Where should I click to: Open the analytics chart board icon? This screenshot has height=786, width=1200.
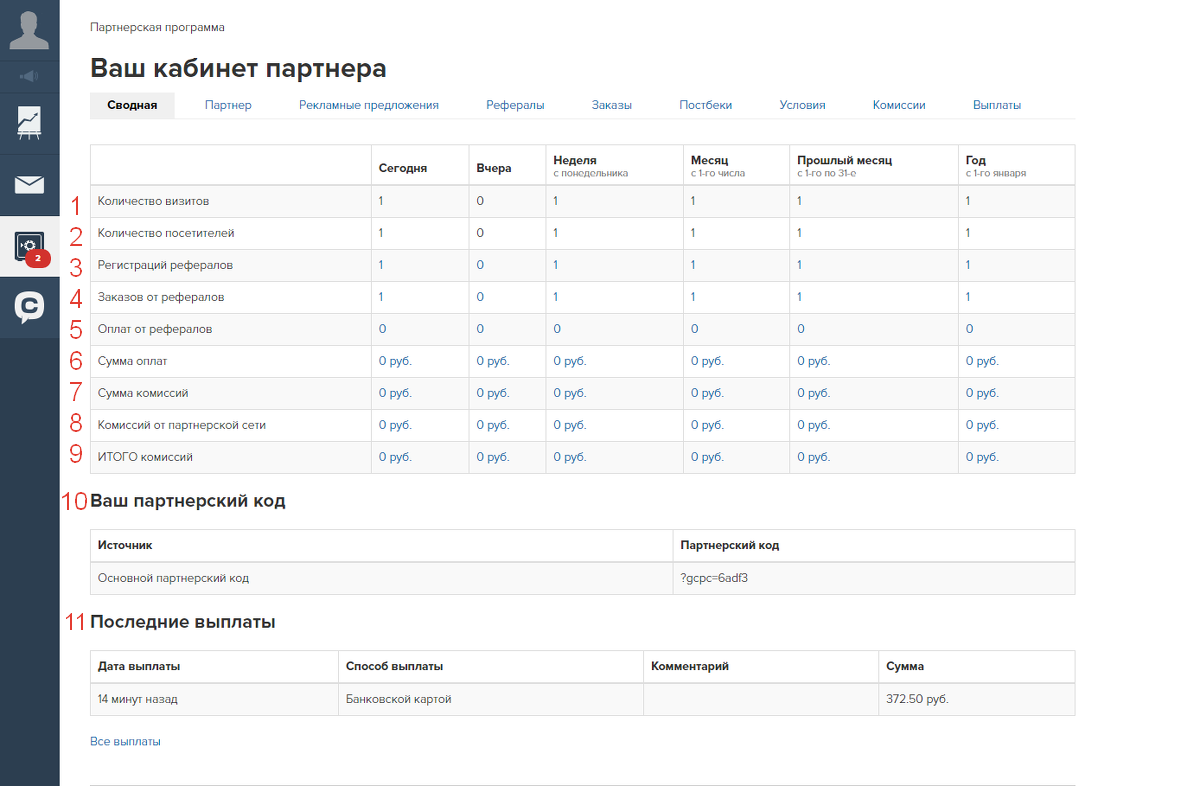[x=30, y=122]
